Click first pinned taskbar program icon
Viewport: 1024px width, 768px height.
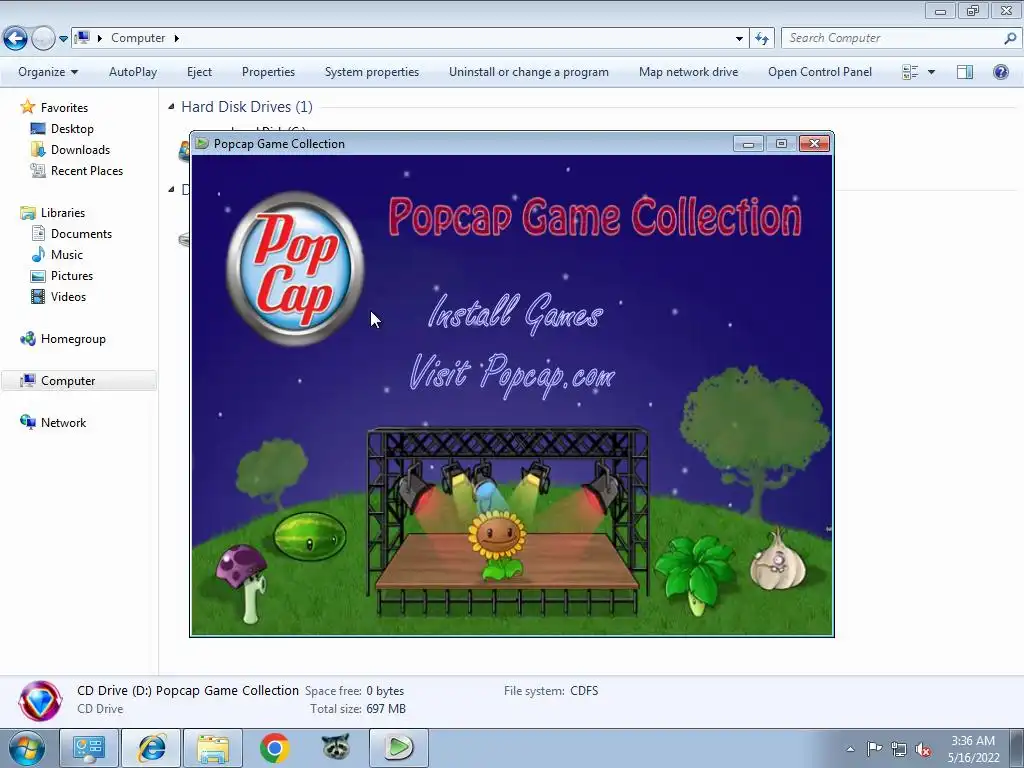(x=89, y=748)
